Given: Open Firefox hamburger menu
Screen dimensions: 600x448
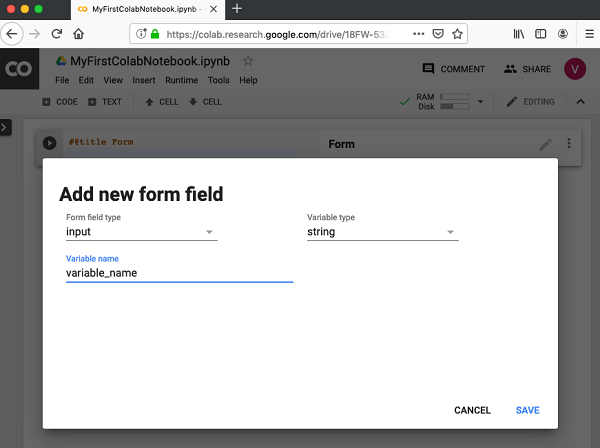Looking at the screenshot, I should 589,34.
